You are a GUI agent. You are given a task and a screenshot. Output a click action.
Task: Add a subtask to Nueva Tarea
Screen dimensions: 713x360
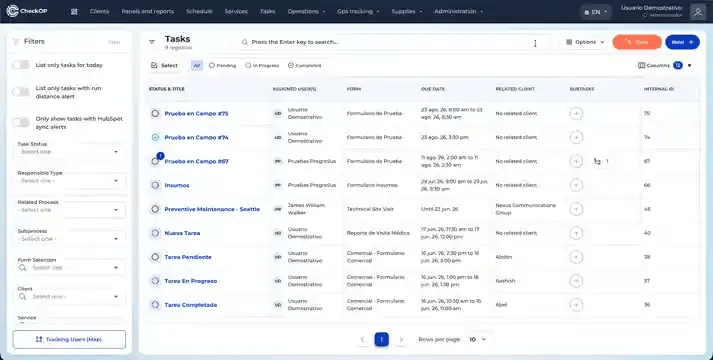tap(576, 233)
